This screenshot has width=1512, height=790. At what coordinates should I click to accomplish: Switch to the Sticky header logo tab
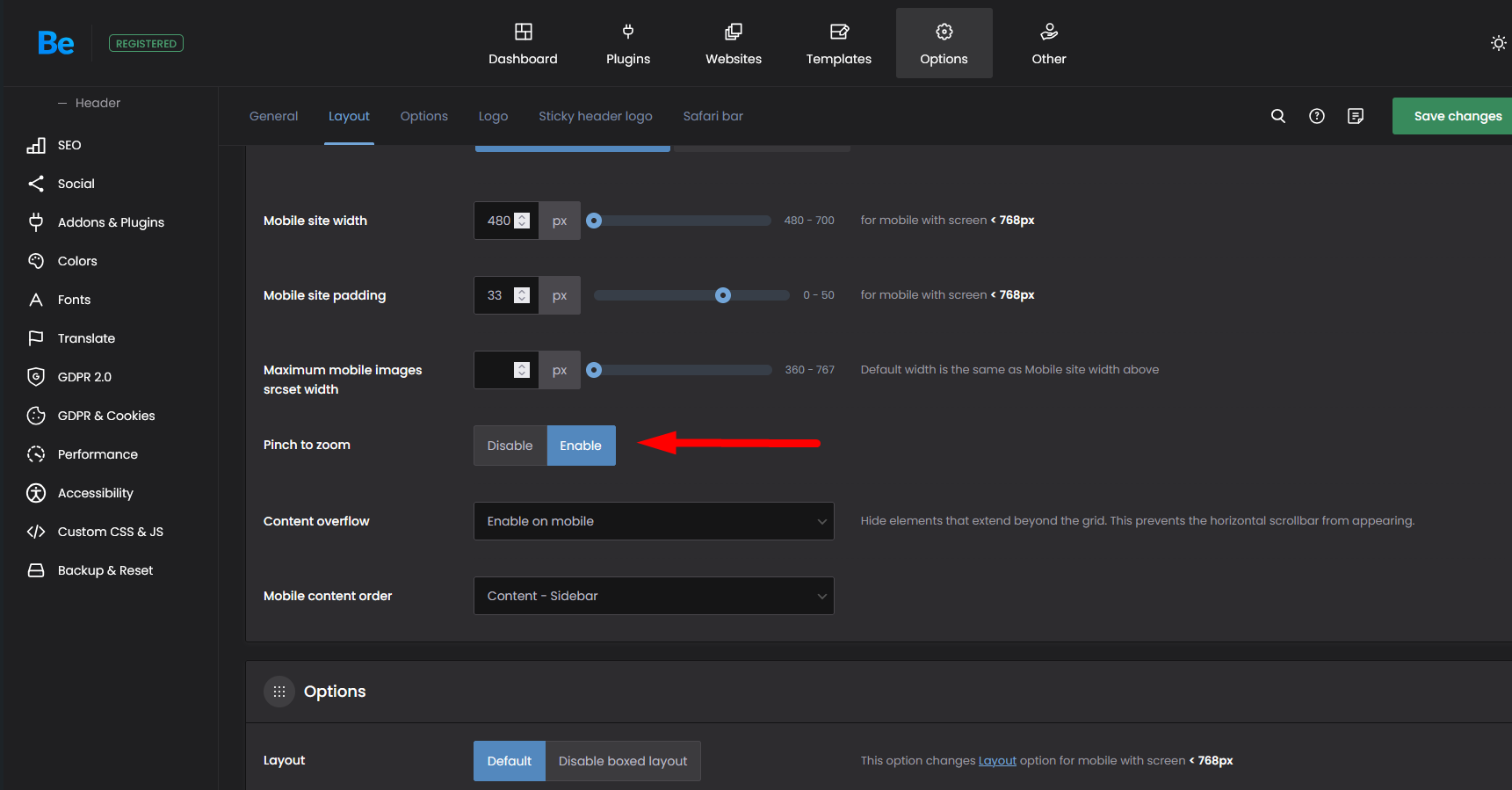(x=595, y=116)
